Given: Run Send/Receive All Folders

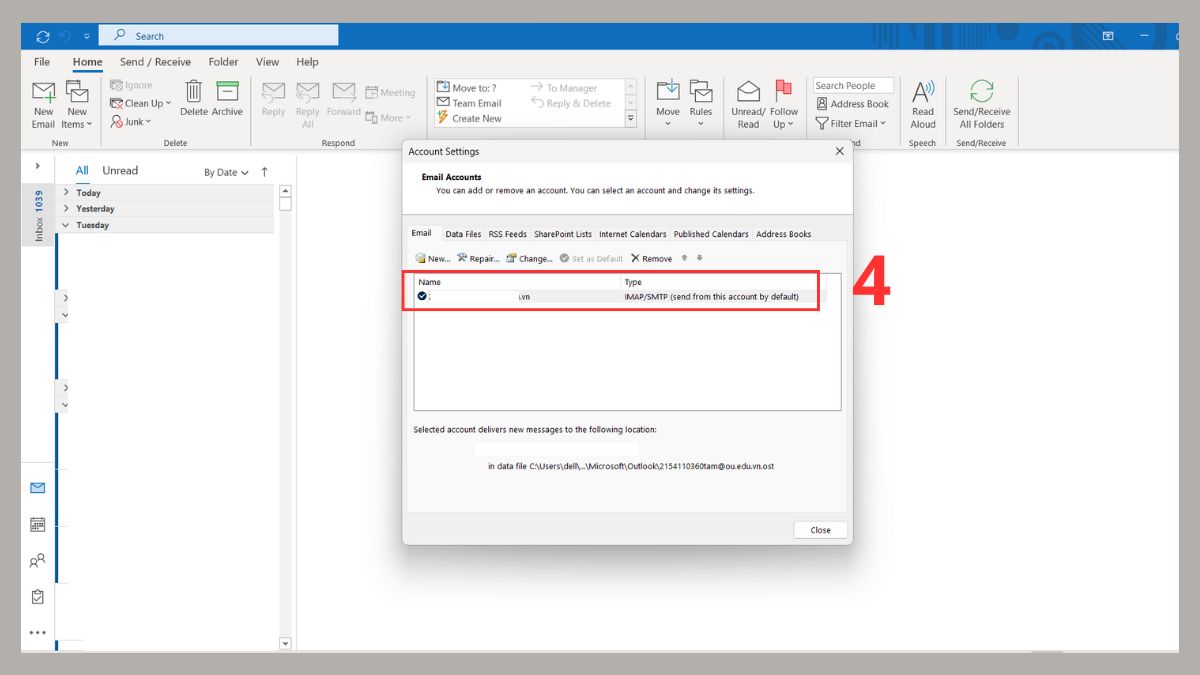Looking at the screenshot, I should pos(981,104).
